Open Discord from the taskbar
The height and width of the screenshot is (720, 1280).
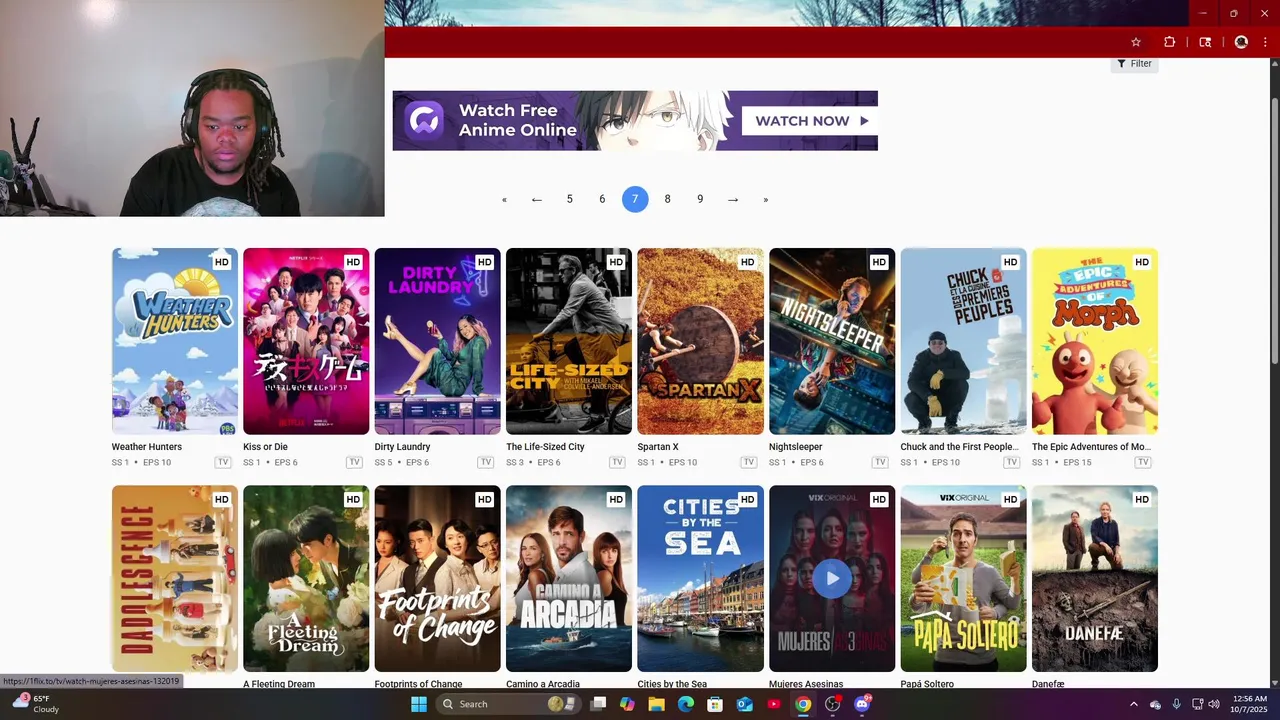coord(862,704)
